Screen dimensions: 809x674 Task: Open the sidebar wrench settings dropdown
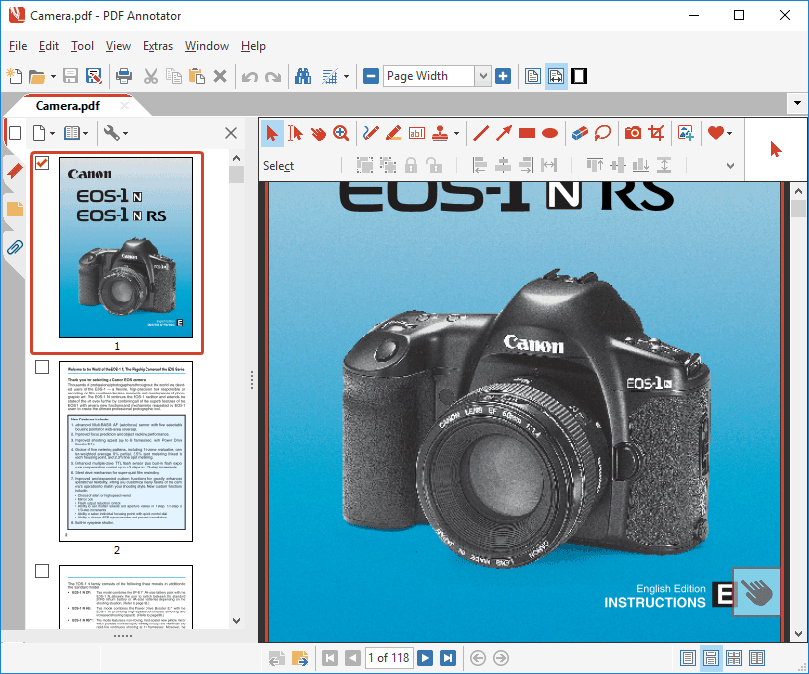pos(125,134)
